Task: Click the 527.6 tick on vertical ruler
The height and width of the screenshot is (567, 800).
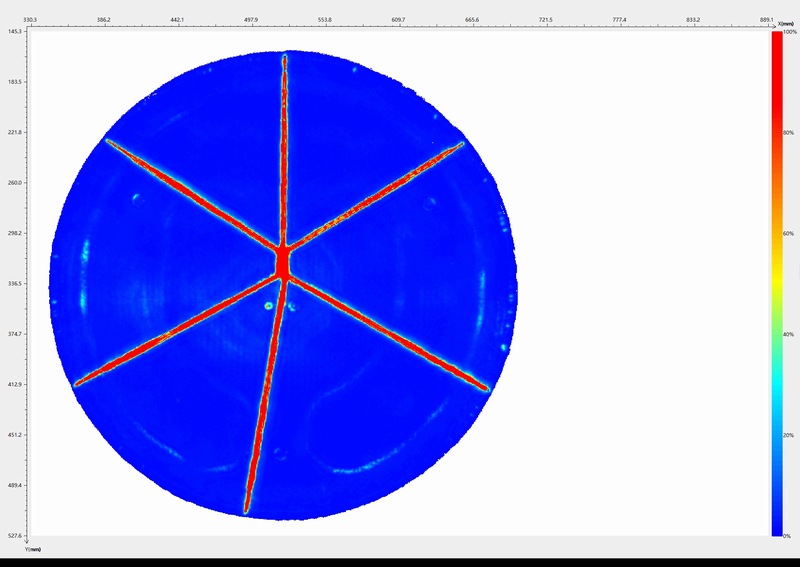Action: click(x=14, y=536)
